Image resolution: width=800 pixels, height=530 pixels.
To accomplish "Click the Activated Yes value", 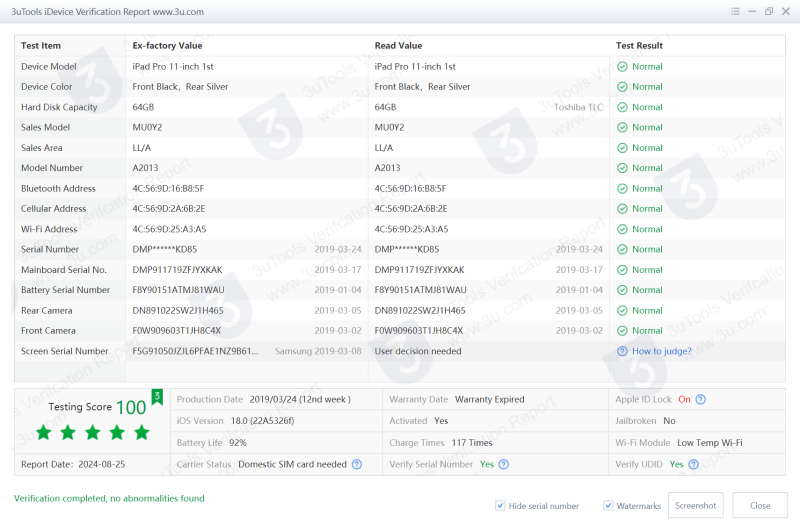I will [x=441, y=421].
